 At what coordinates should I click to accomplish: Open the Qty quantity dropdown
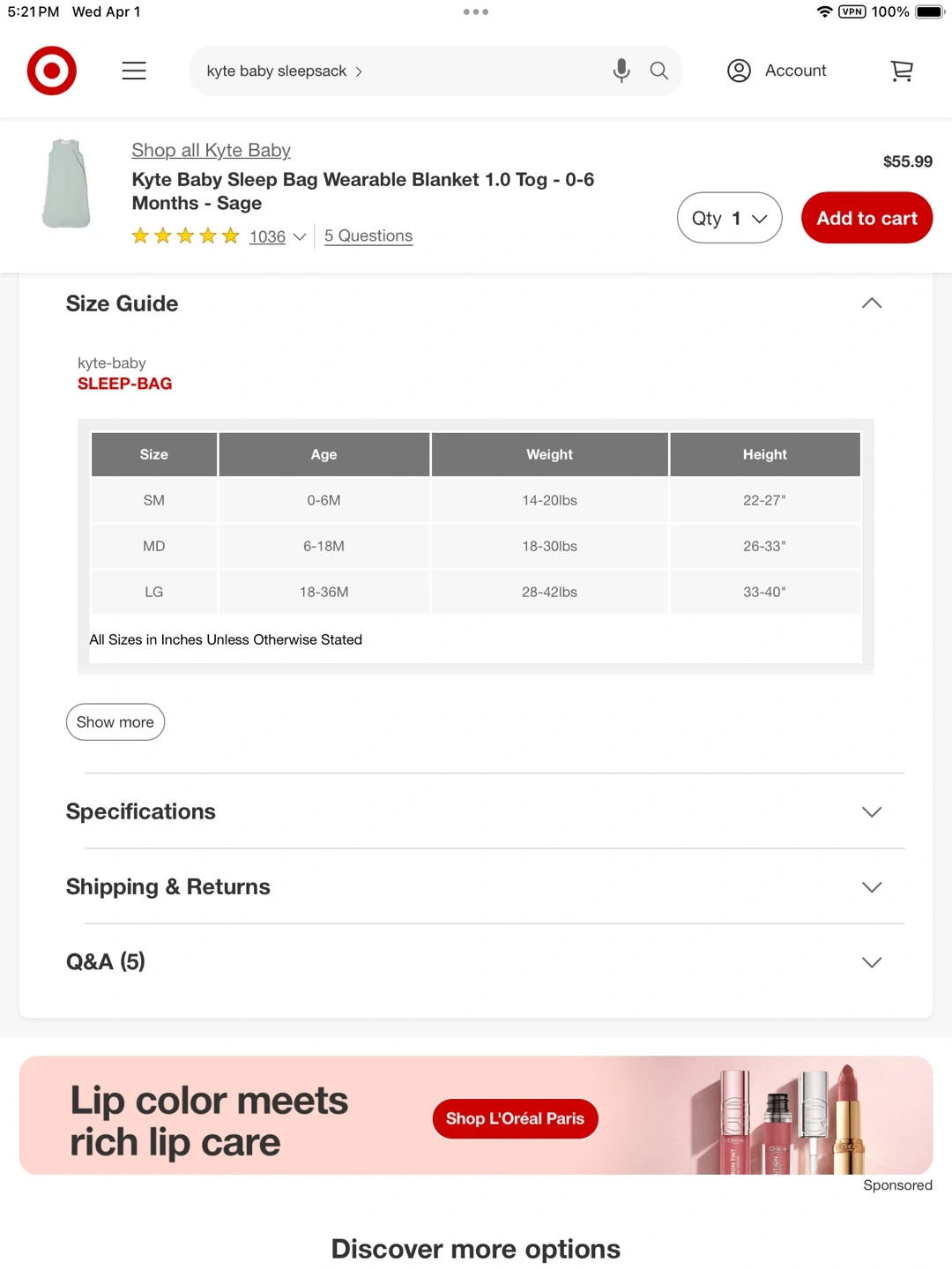729,218
